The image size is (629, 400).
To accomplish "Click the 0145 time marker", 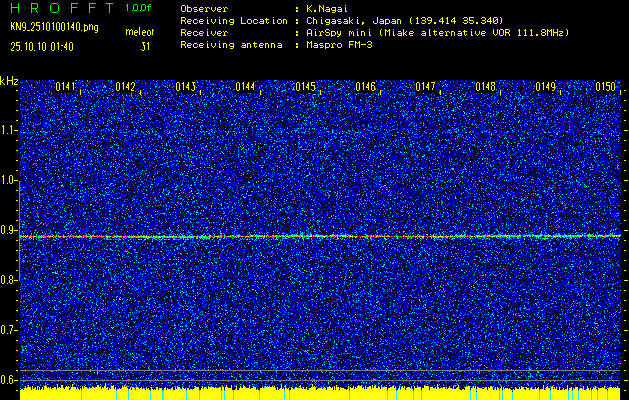I will [x=306, y=87].
